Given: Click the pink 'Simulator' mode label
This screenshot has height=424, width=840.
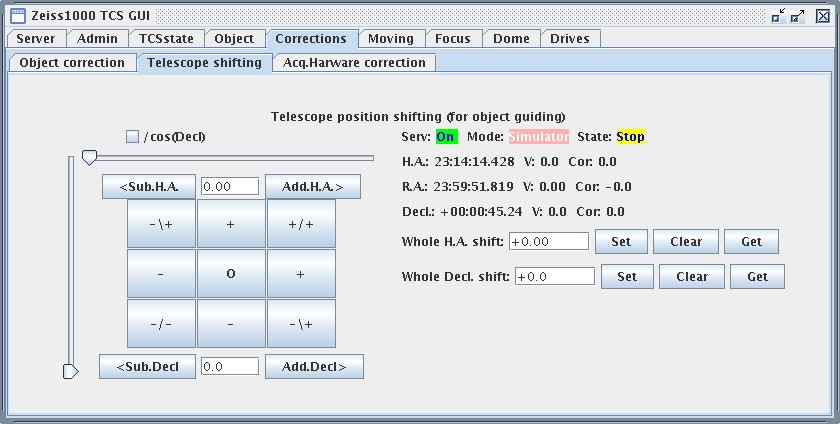Looking at the screenshot, I should (x=538, y=137).
